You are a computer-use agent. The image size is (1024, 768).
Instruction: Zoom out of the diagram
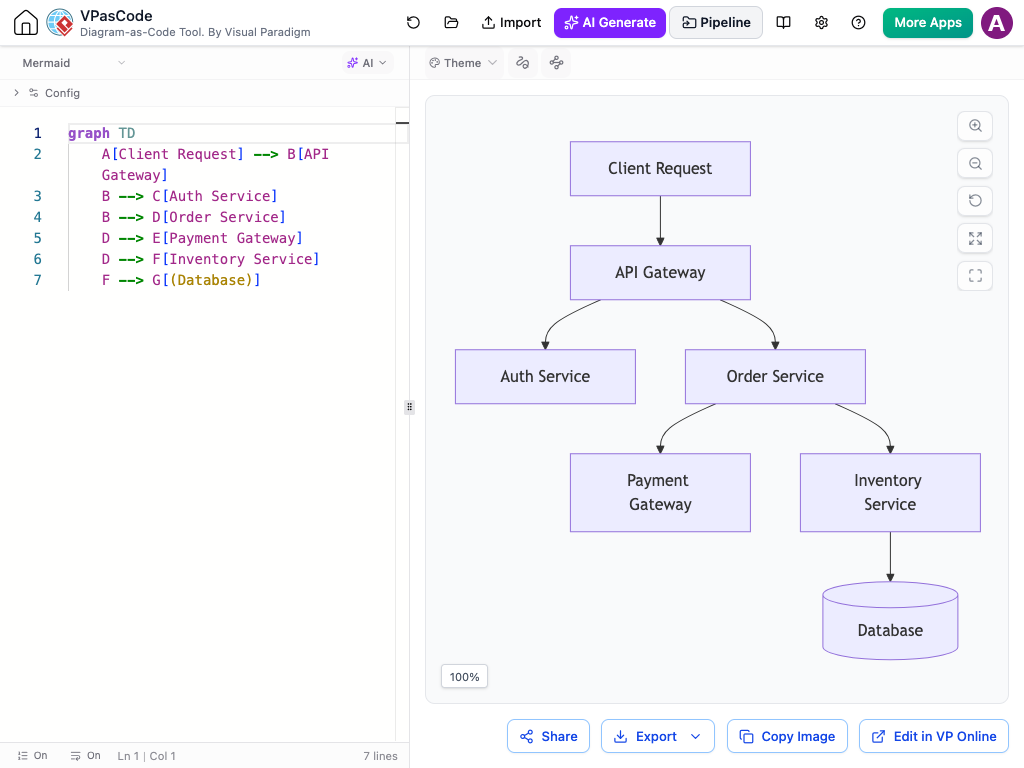coord(975,163)
